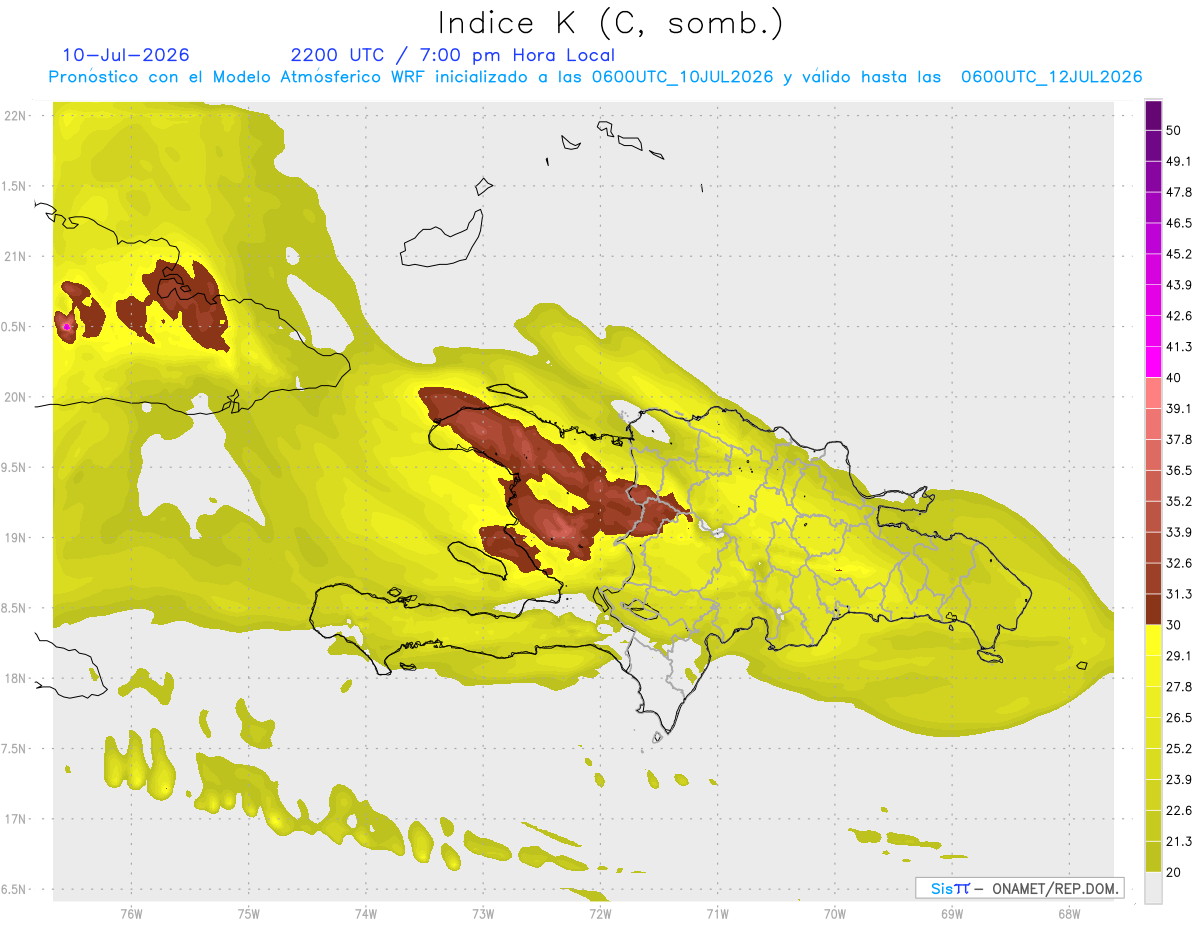Click the "29.1" colorbar label

click(x=1179, y=655)
